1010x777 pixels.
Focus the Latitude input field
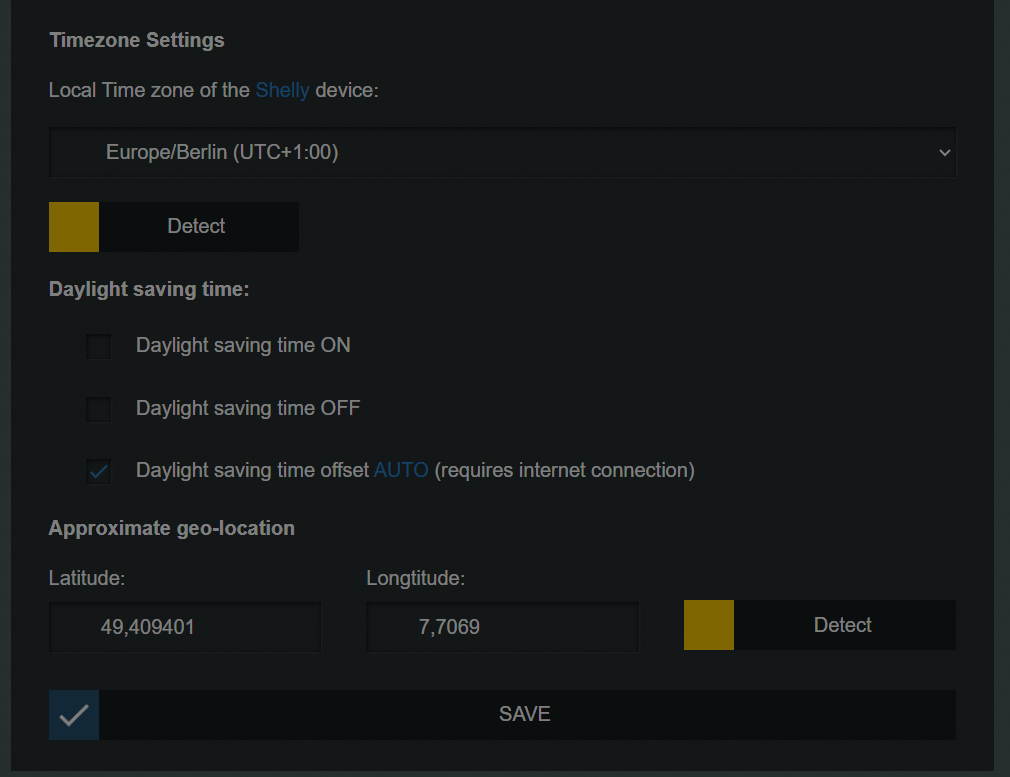point(185,627)
